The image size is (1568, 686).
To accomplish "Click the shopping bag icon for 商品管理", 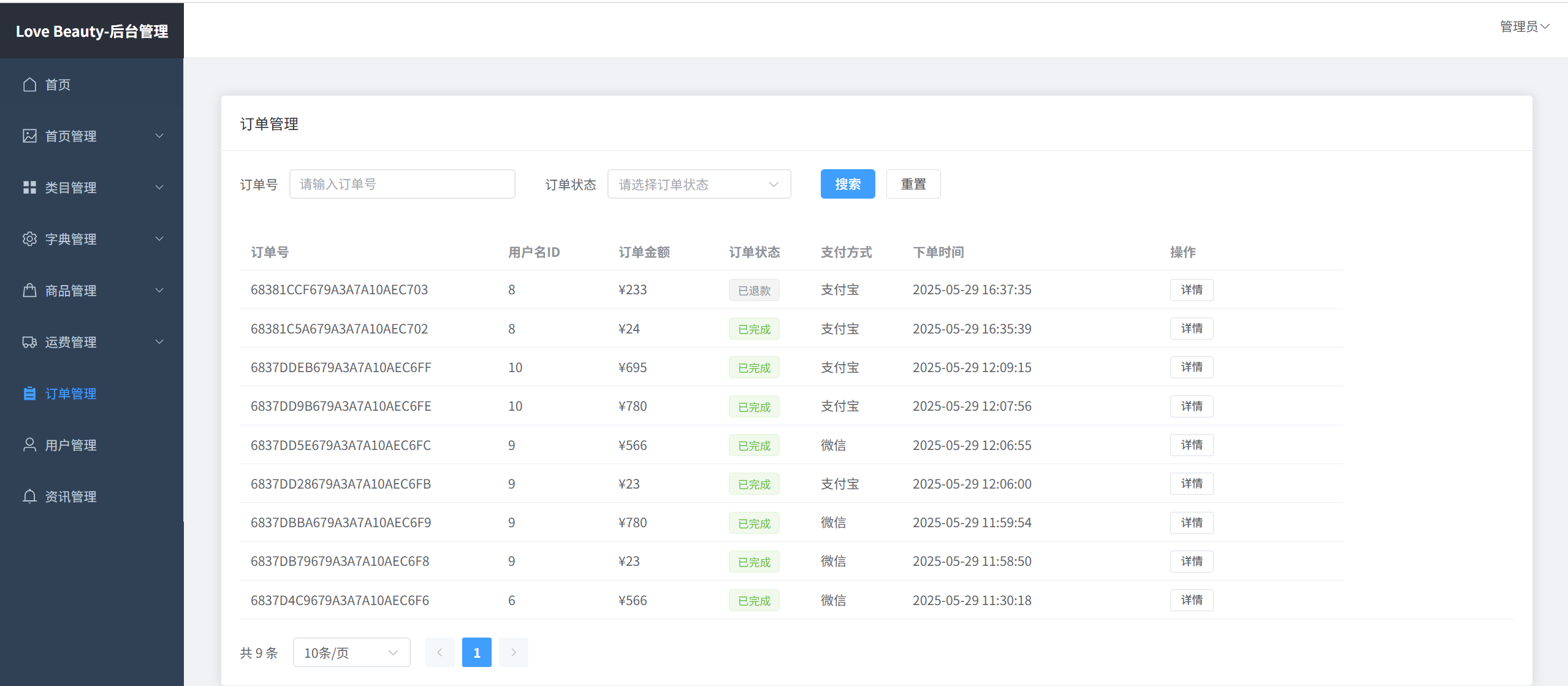I will pos(29,291).
